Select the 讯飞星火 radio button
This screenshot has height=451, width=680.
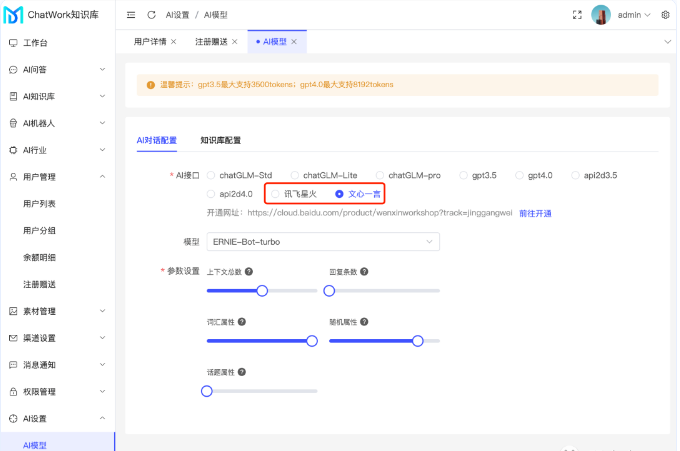(x=275, y=194)
